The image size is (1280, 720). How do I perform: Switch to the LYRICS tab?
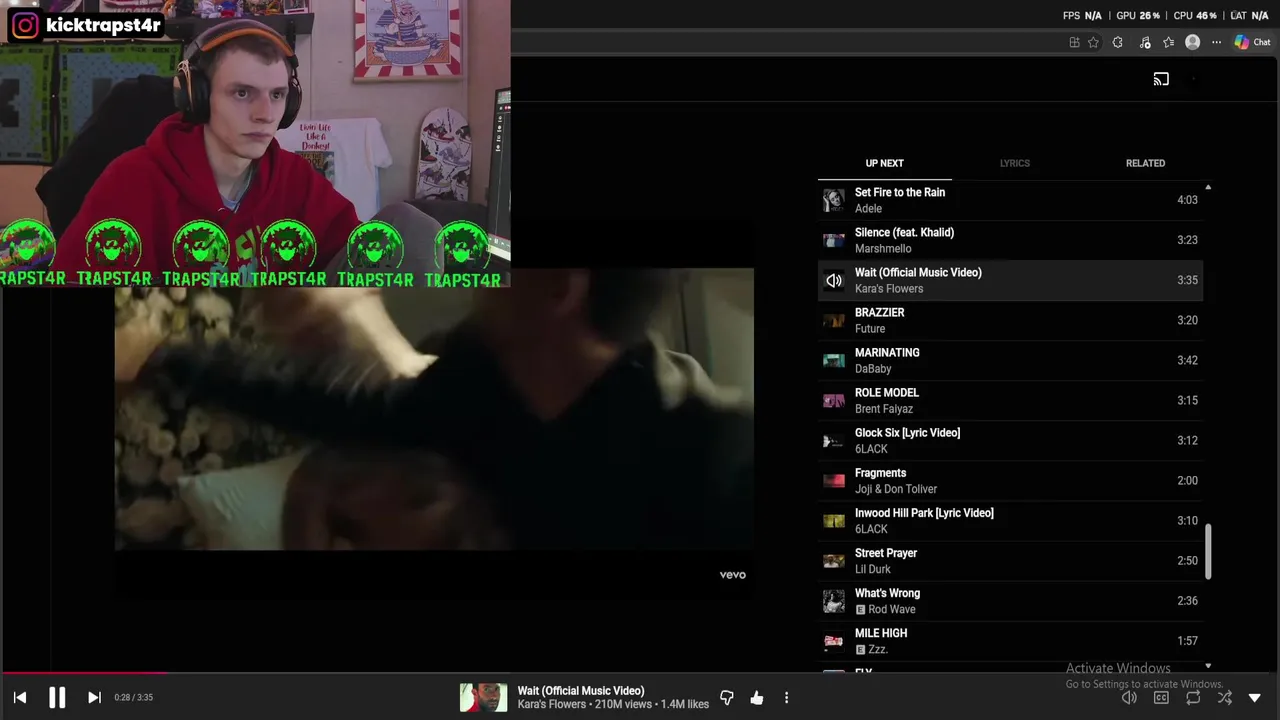tap(1014, 163)
